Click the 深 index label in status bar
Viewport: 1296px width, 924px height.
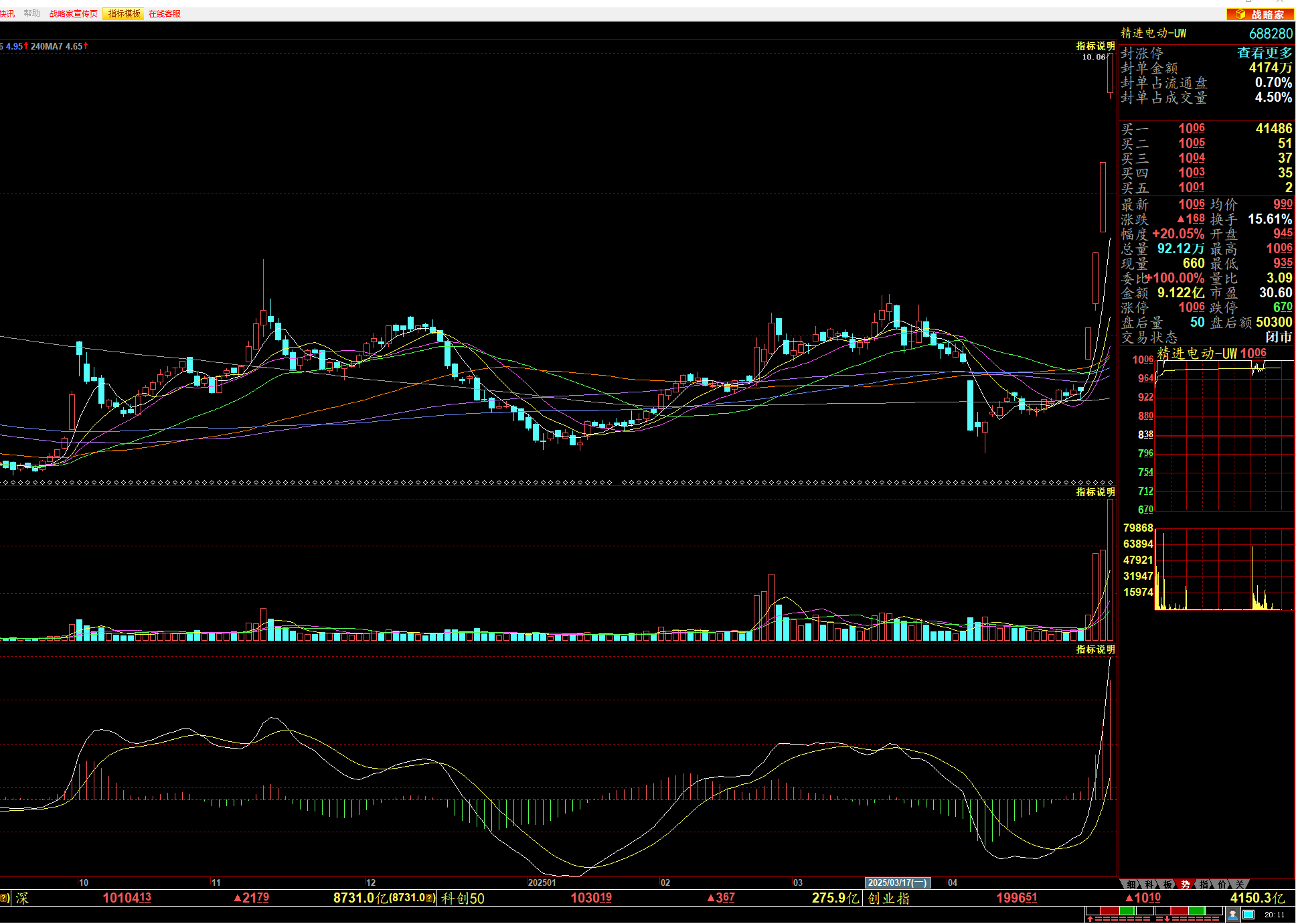22,899
